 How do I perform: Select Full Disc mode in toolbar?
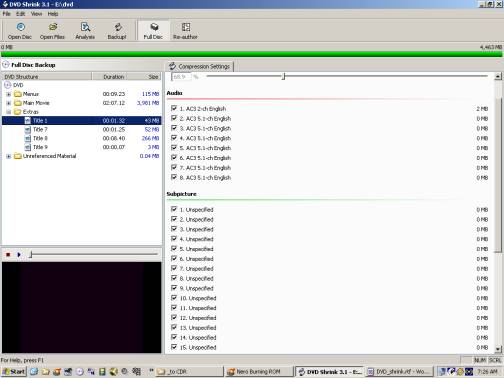[x=153, y=31]
